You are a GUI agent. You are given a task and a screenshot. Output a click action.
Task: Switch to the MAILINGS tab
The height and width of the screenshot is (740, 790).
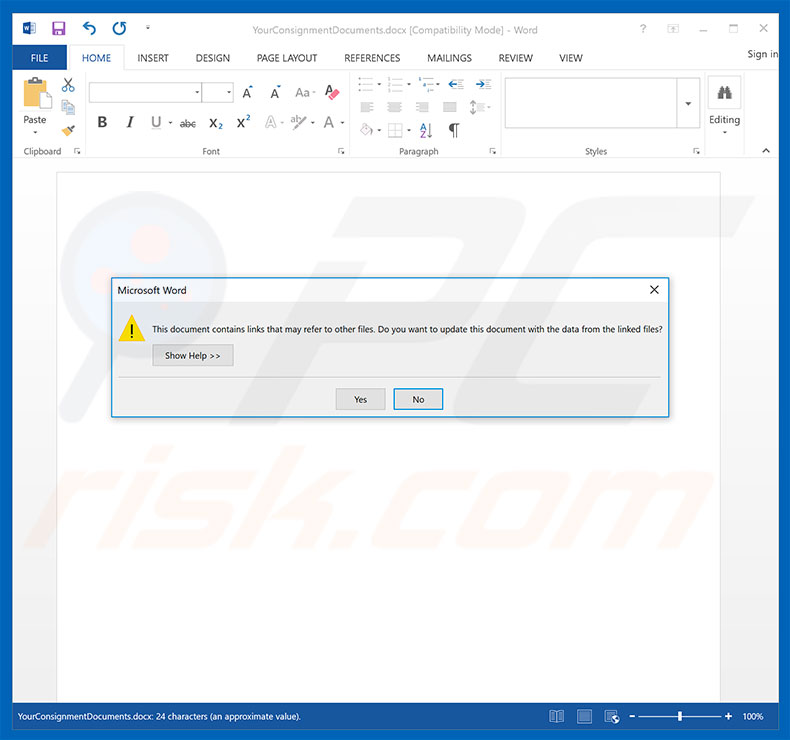click(449, 58)
